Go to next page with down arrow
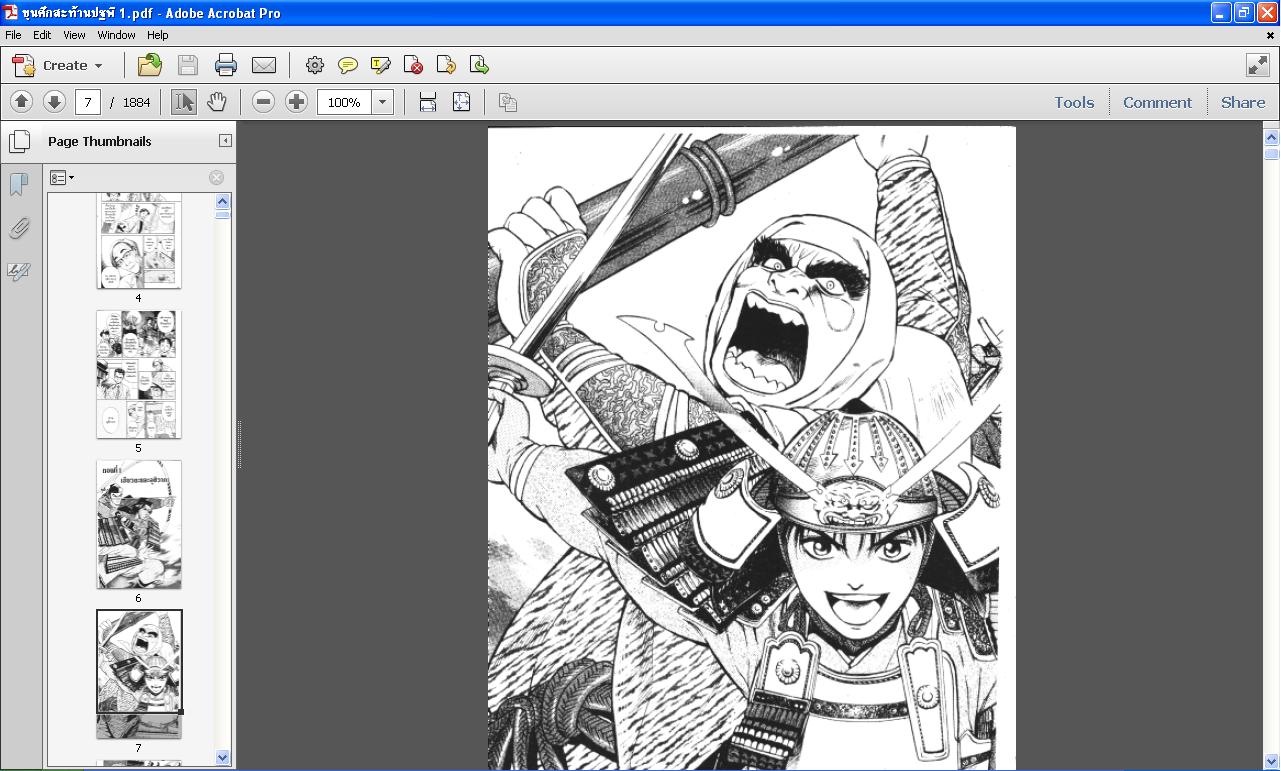 54,101
